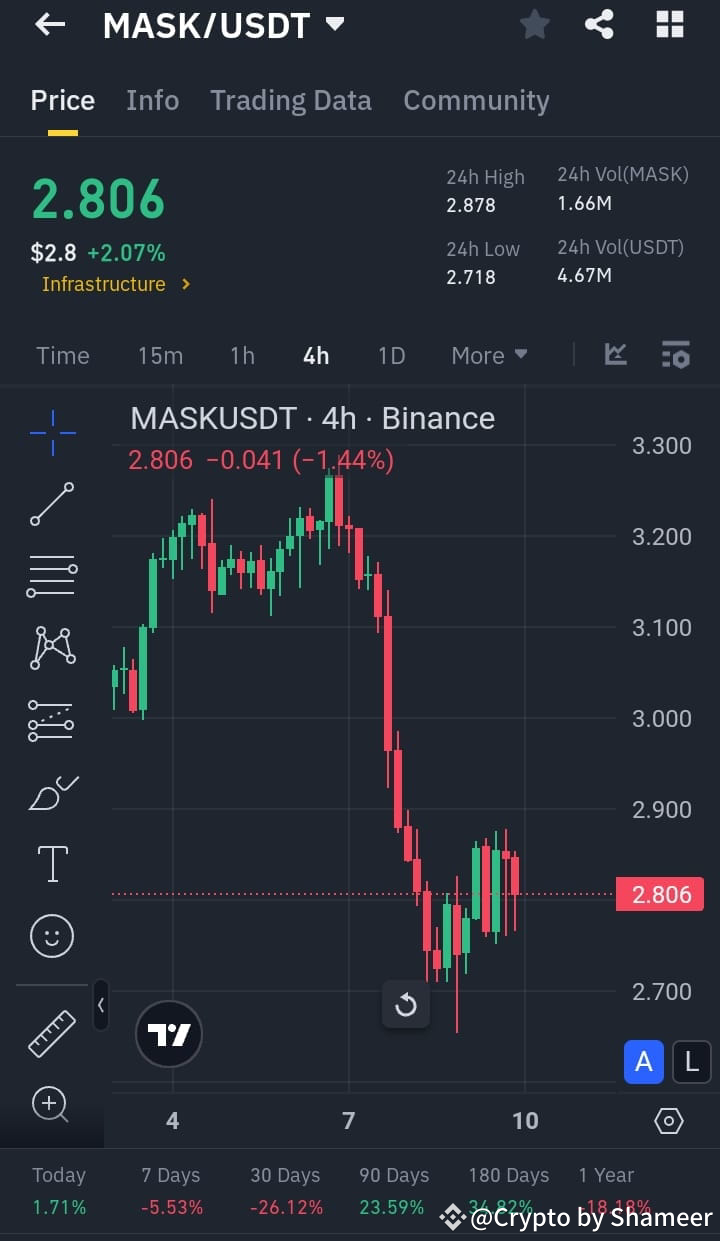Switch to the Trading Data tab
This screenshot has height=1241, width=720.
pyautogui.click(x=291, y=100)
